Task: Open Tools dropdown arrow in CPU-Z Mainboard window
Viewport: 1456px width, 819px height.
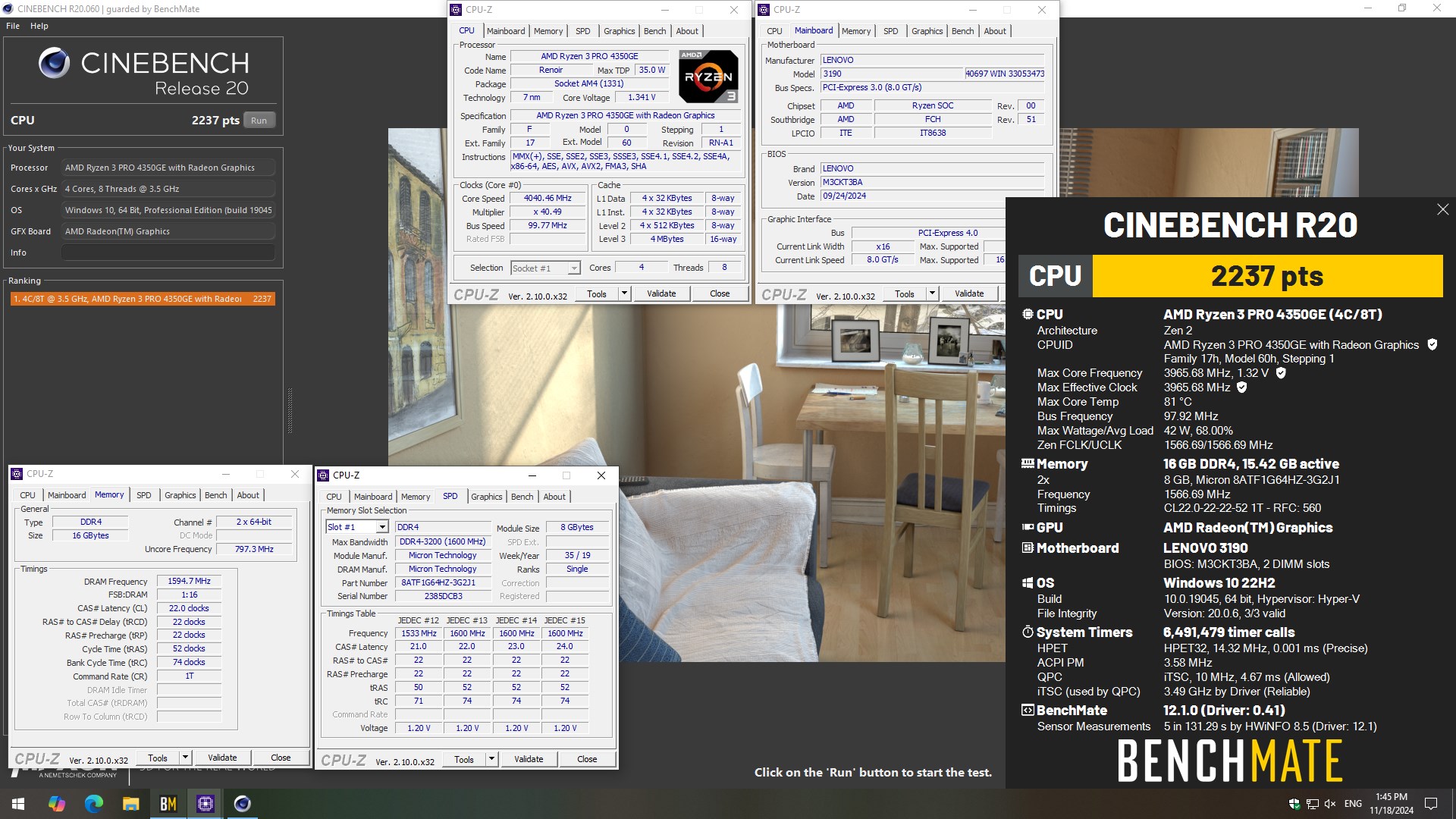Action: coord(932,293)
